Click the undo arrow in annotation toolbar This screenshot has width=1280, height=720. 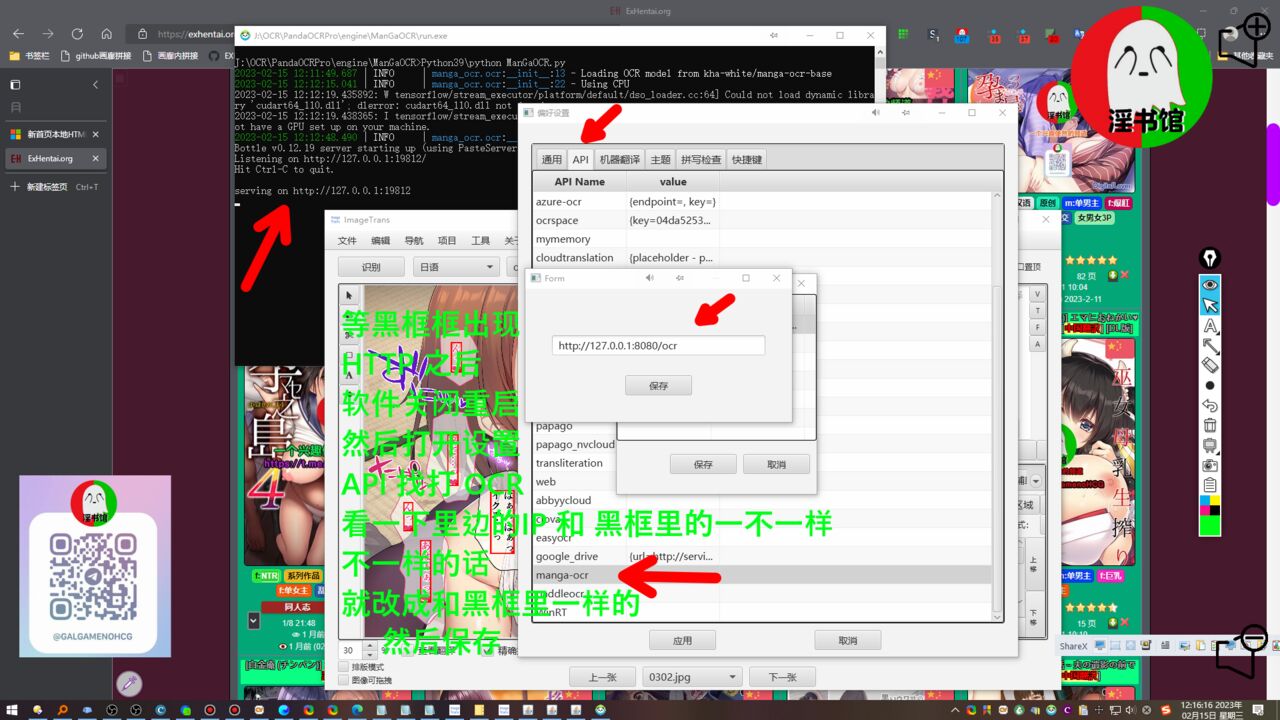[x=1210, y=405]
